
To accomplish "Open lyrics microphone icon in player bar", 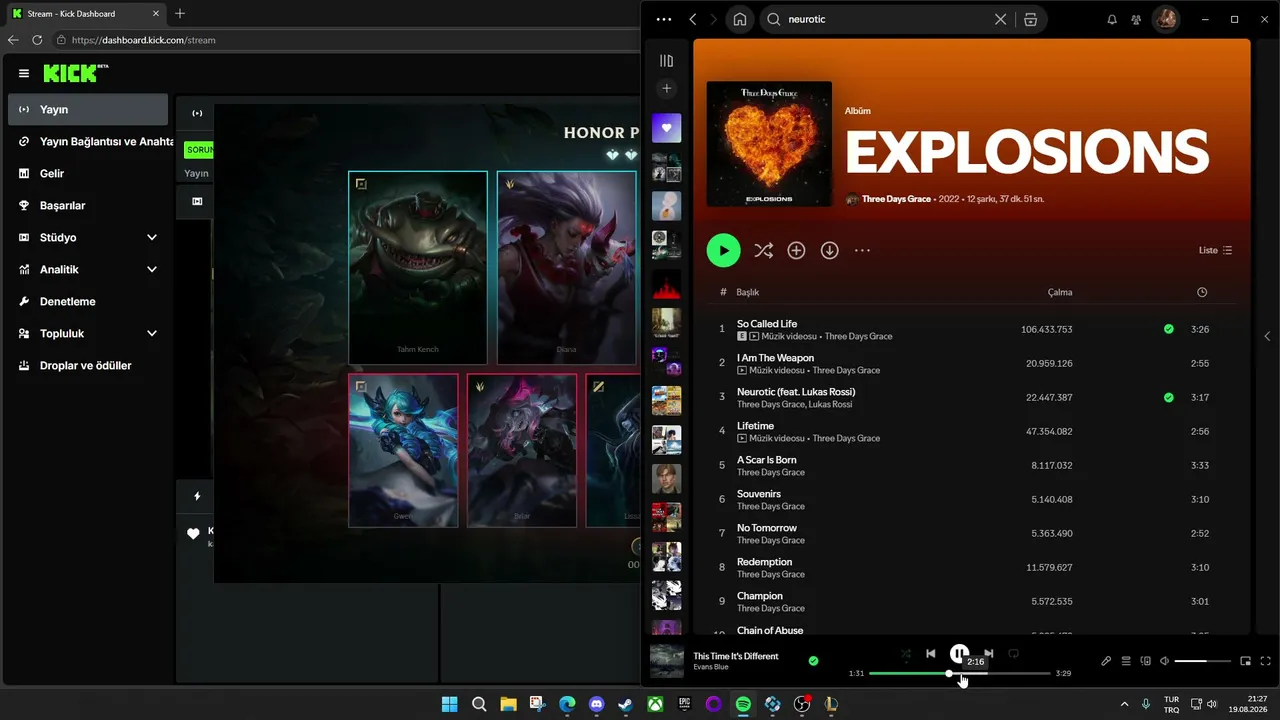I will [1106, 661].
